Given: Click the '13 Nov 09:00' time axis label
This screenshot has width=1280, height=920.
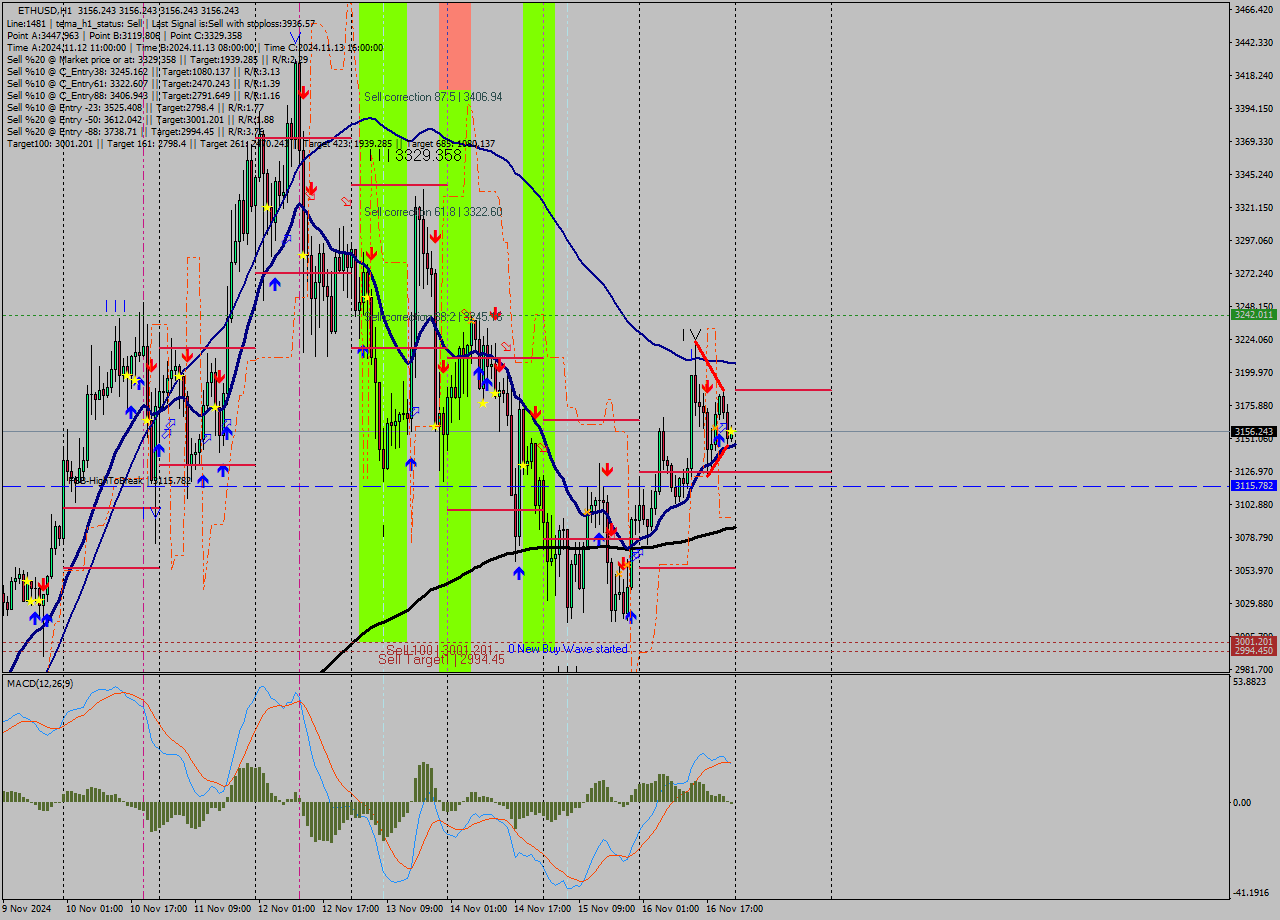Looking at the screenshot, I should click(x=415, y=909).
